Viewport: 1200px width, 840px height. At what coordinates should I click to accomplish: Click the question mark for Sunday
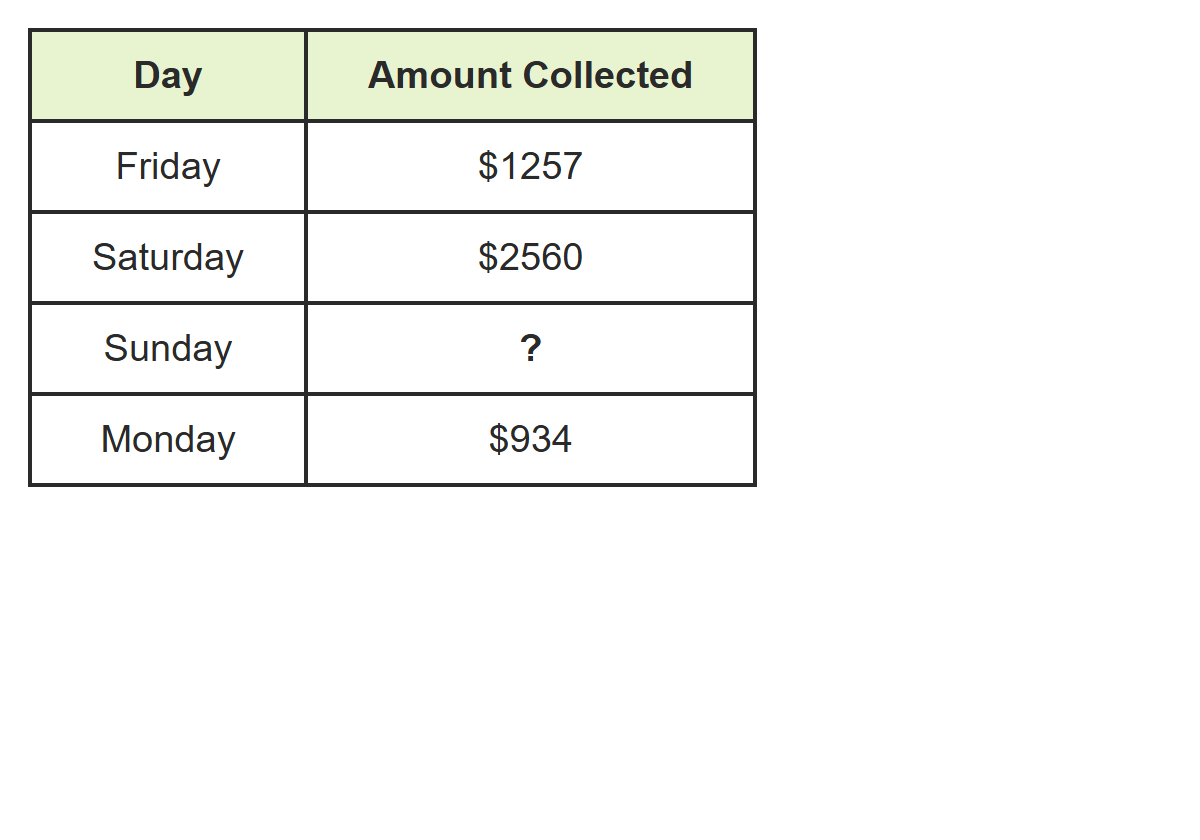tap(531, 348)
